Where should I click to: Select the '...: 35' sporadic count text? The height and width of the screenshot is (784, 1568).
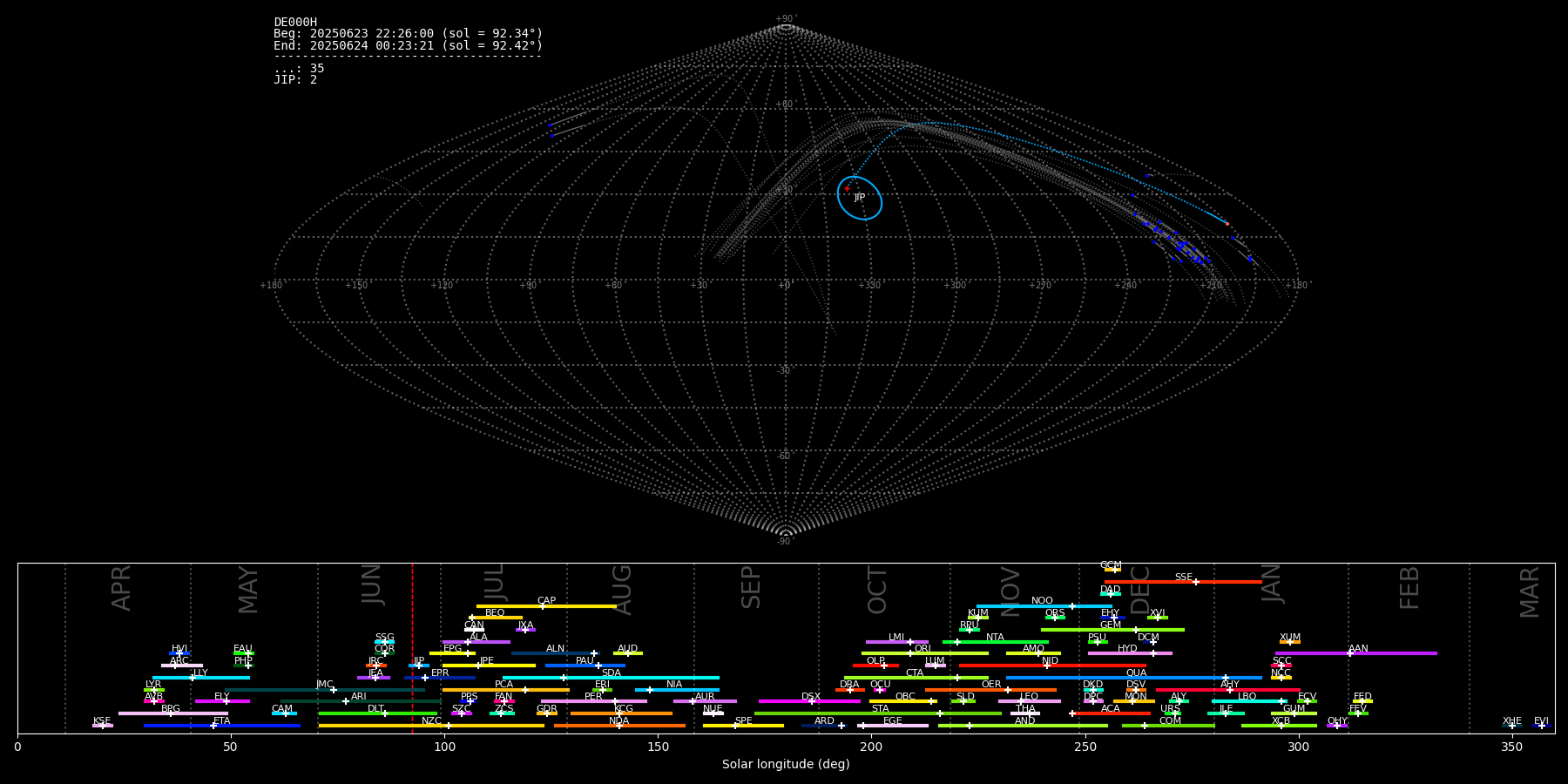pyautogui.click(x=299, y=68)
